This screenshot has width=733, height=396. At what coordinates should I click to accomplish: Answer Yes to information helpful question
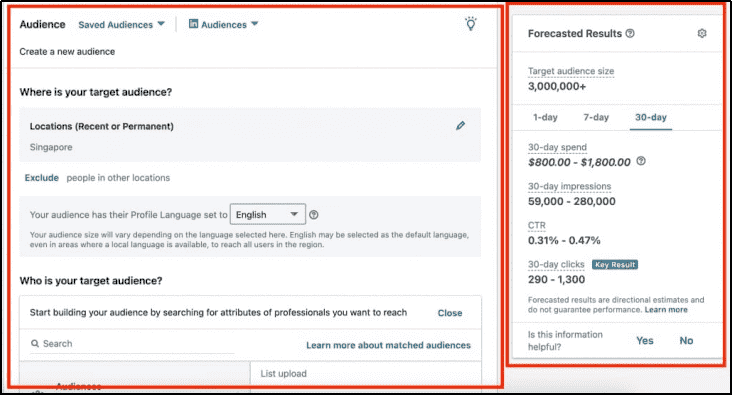pyautogui.click(x=645, y=340)
